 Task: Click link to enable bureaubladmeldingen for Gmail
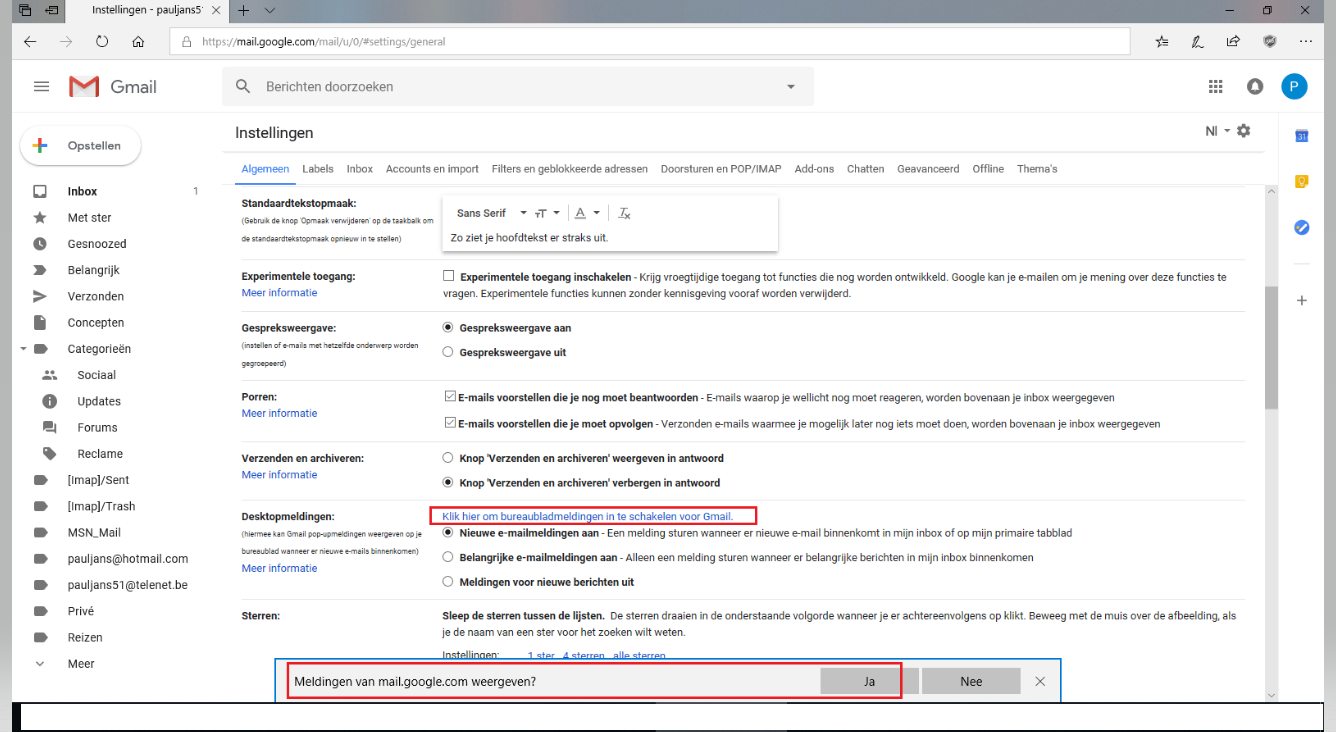(588, 516)
